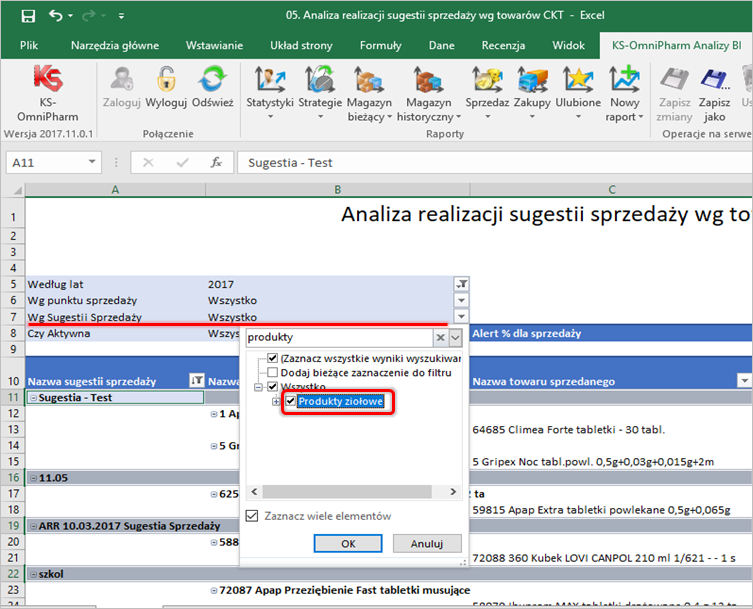Collapse ARR 10.03.2017 Sugestia Sprzedaży group
The width and height of the screenshot is (753, 609).
[34, 526]
